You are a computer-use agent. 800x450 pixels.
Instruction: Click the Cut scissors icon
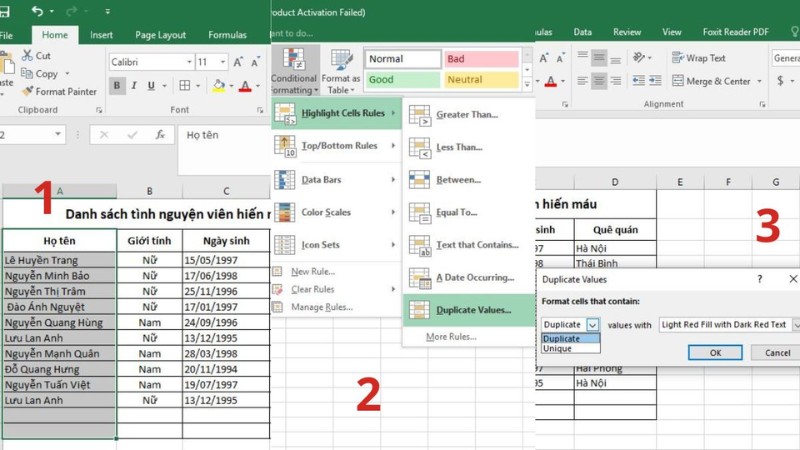pos(27,56)
